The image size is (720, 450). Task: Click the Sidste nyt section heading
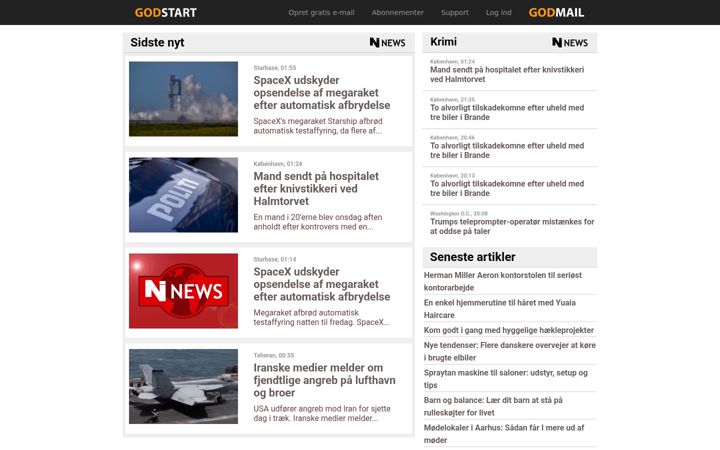coord(157,42)
